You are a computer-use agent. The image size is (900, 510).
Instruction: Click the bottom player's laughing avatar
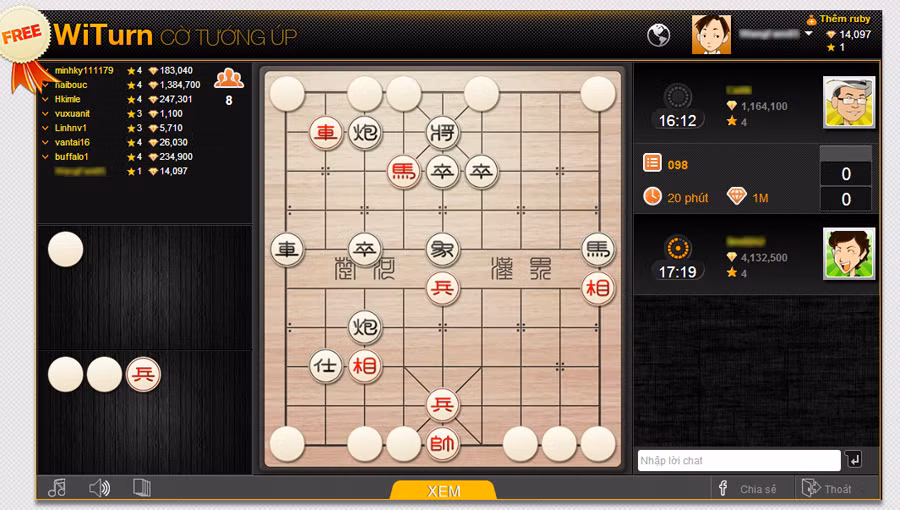(849, 254)
